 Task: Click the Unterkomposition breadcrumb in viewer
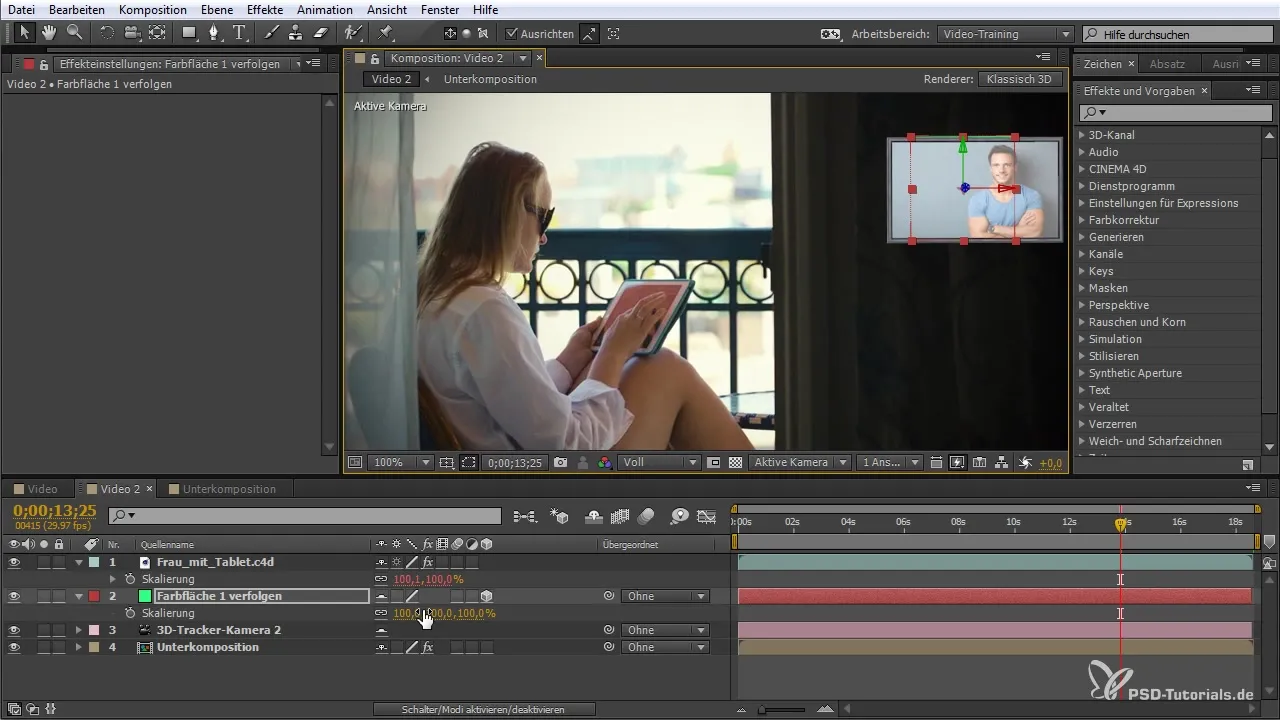tap(490, 79)
